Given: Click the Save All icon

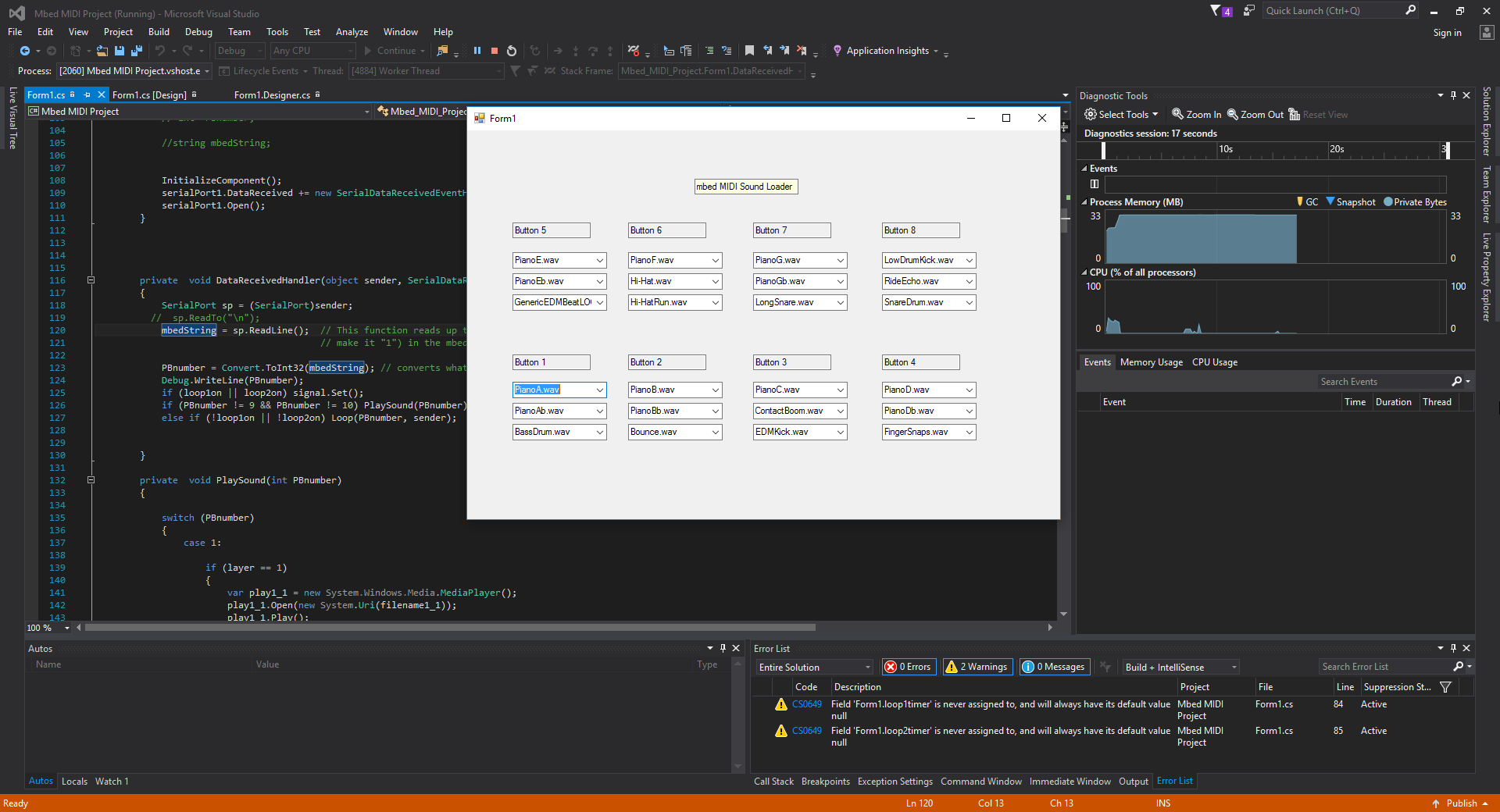Looking at the screenshot, I should click(137, 51).
